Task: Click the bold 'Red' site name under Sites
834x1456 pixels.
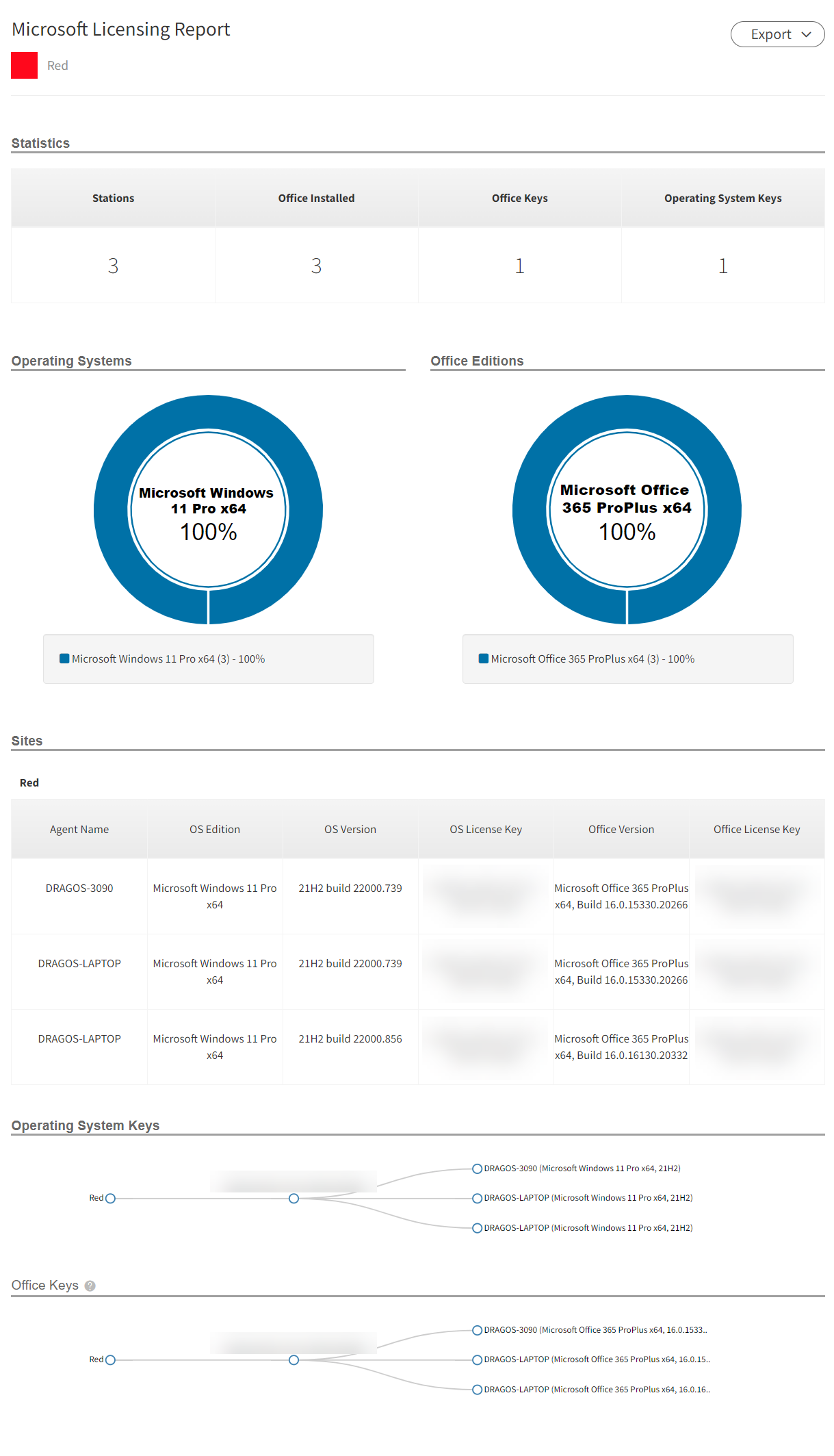Action: click(x=29, y=782)
